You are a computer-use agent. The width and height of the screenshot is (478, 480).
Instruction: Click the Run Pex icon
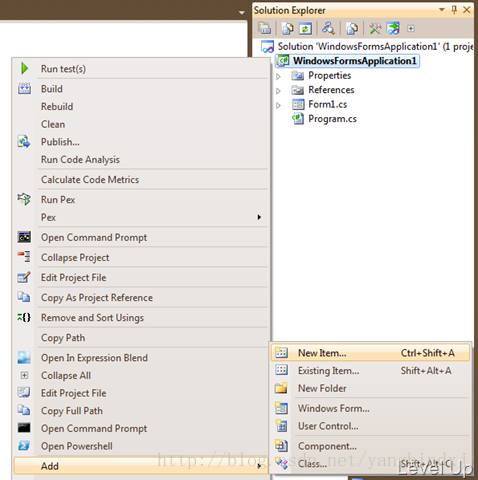(x=24, y=199)
